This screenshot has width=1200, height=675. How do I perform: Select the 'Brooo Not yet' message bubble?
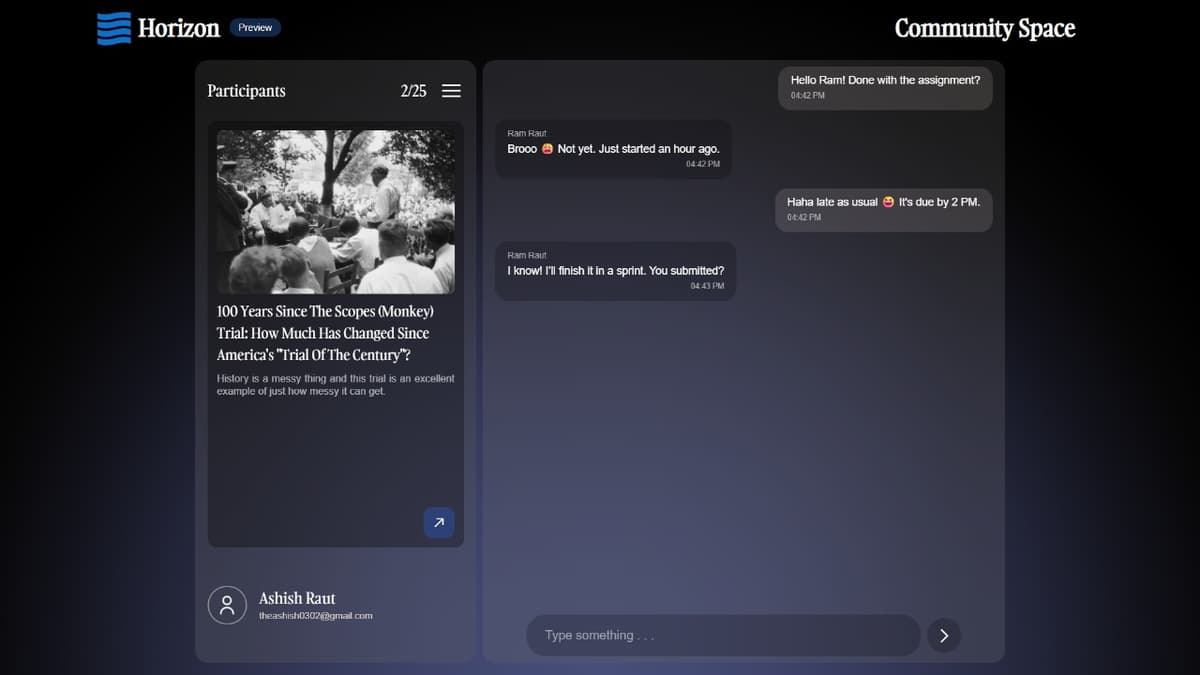[x=613, y=149]
